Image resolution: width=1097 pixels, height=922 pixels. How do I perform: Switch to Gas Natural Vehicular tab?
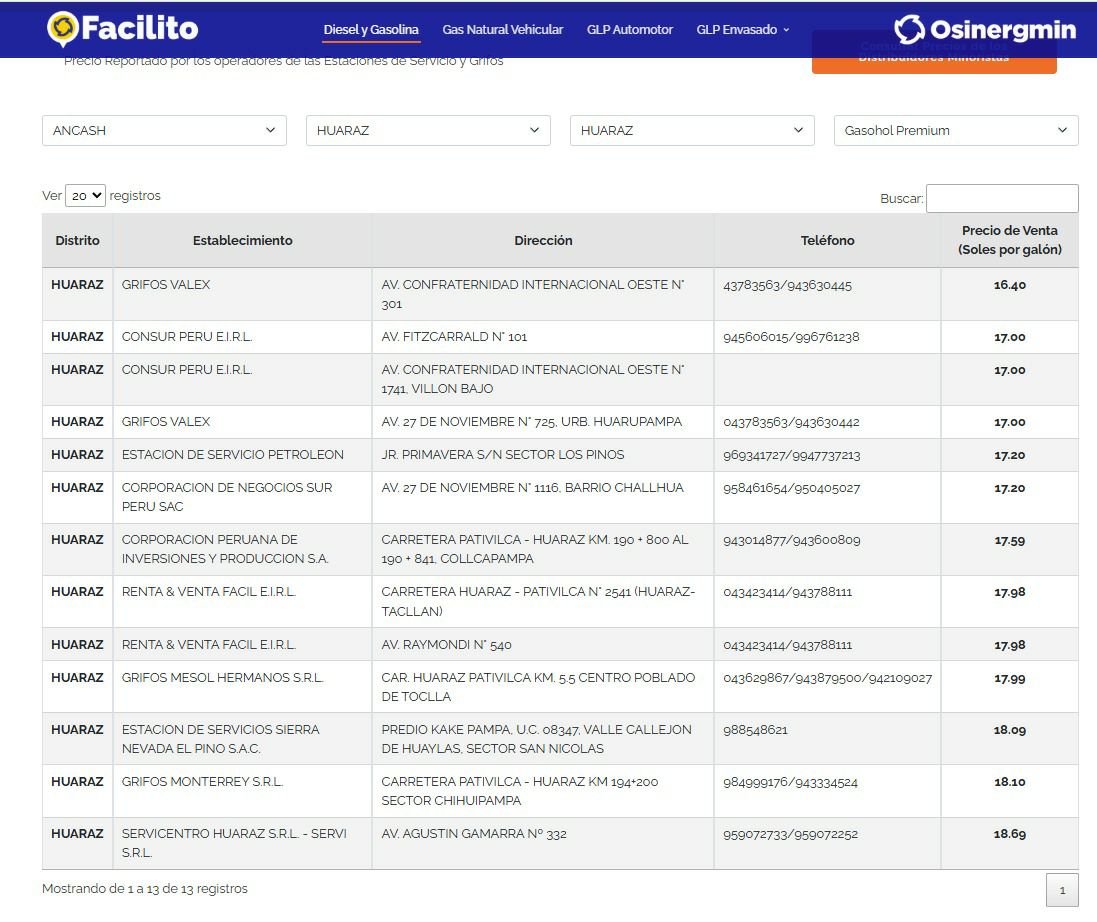(502, 30)
